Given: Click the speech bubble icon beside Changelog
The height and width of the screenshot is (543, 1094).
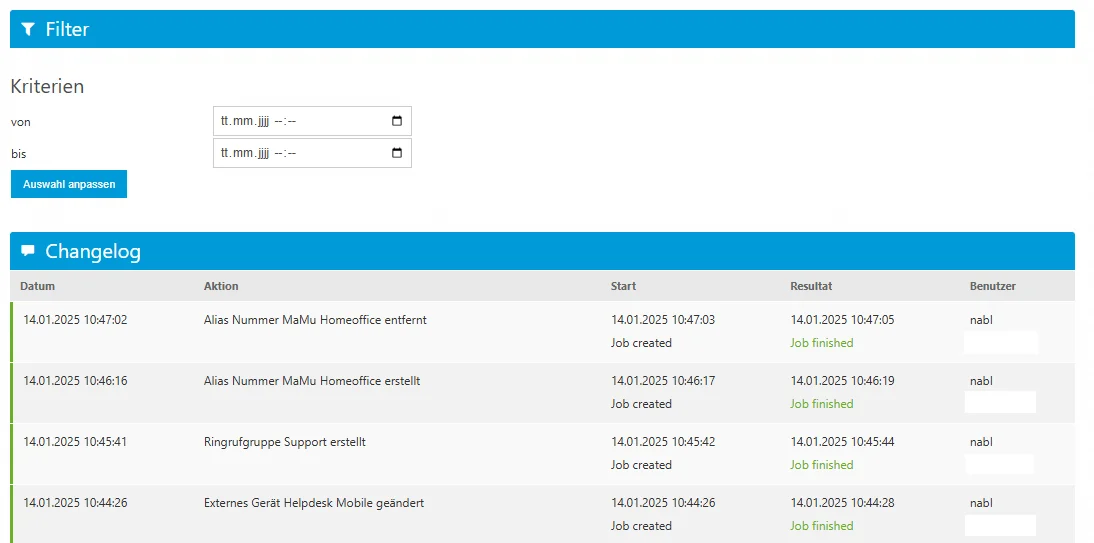Looking at the screenshot, I should click(28, 251).
